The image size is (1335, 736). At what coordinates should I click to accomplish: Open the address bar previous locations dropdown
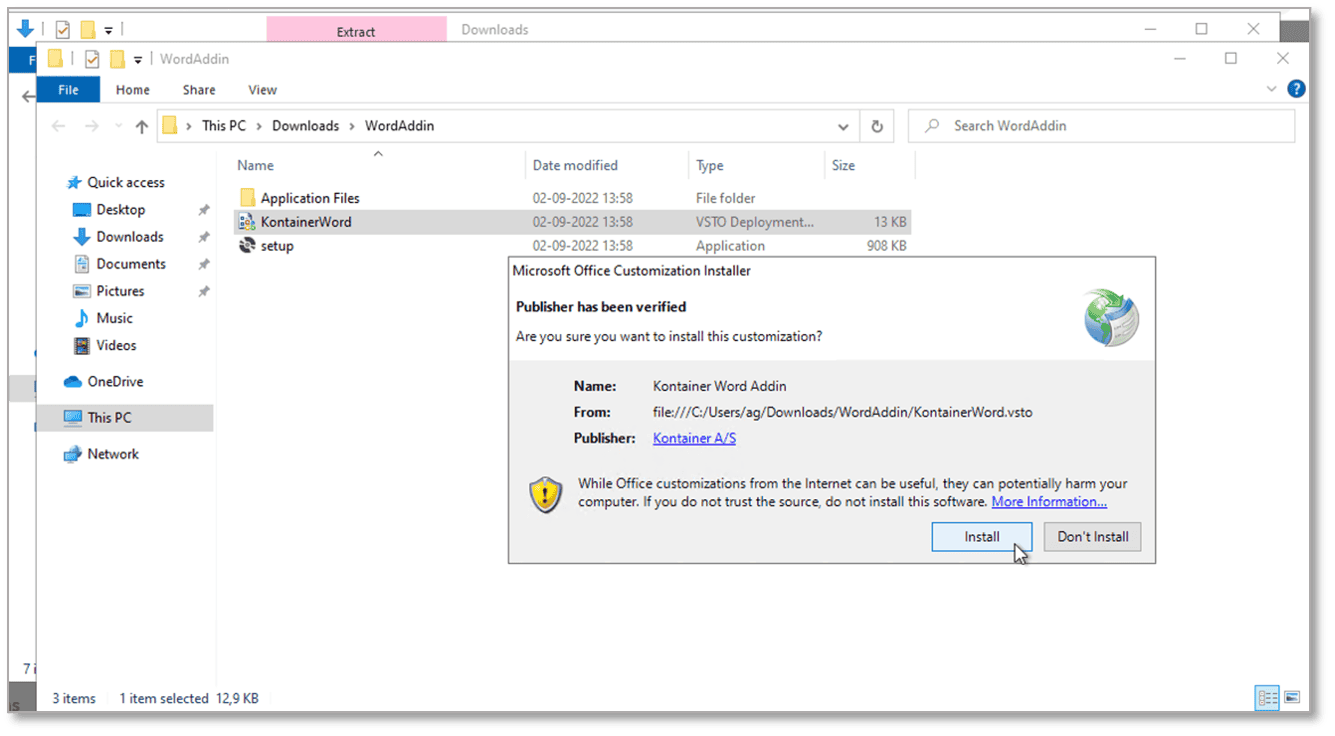[843, 125]
